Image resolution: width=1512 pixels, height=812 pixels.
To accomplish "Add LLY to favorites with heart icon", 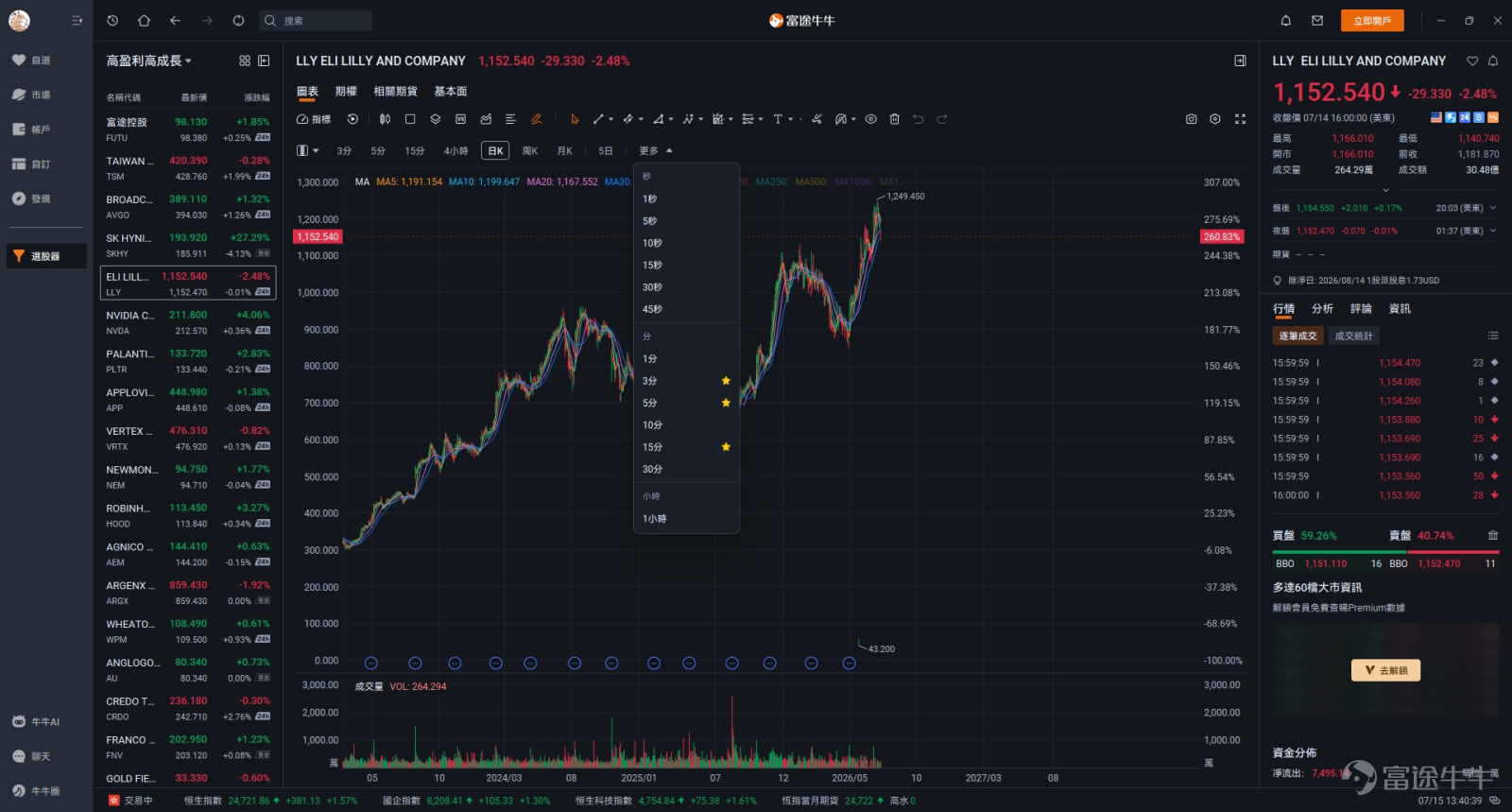I will [x=1472, y=60].
